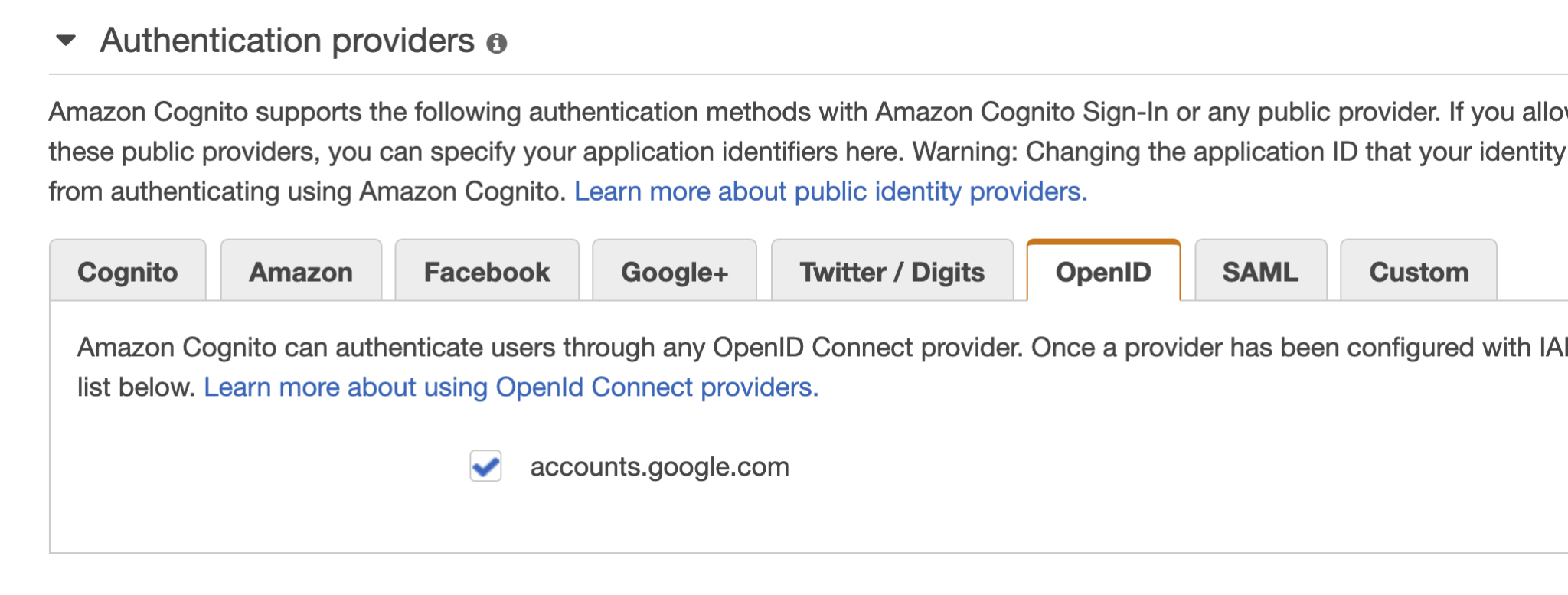Click the 'Amazon Cognito can authenticate users' description
Viewport: 1568px width, 595px height.
click(x=536, y=348)
